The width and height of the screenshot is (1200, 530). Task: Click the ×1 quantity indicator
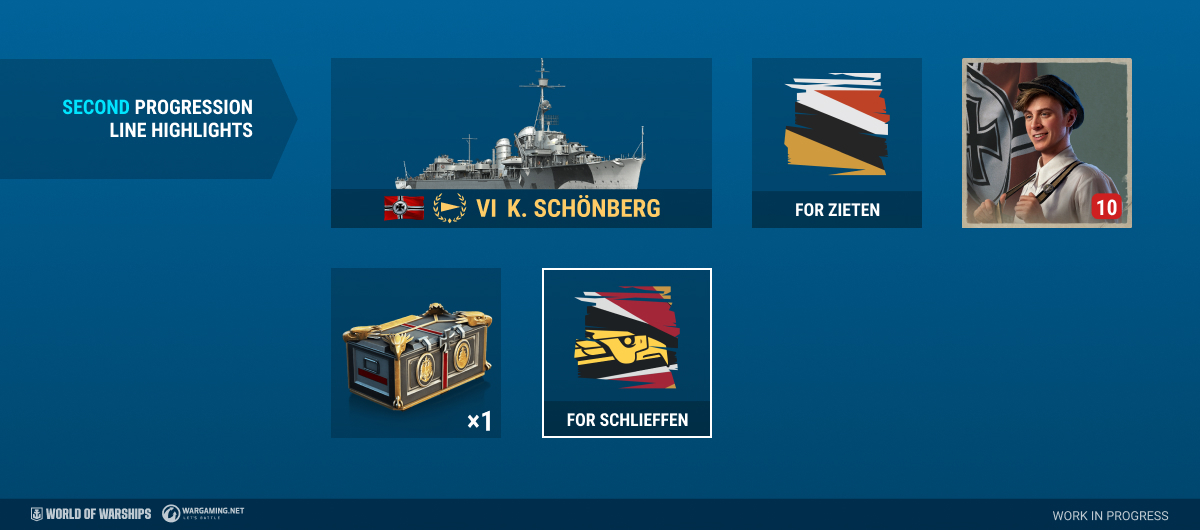pyautogui.click(x=479, y=421)
